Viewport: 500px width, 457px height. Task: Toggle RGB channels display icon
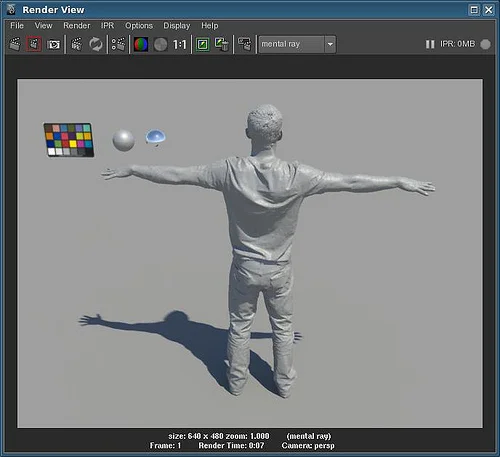[141, 44]
